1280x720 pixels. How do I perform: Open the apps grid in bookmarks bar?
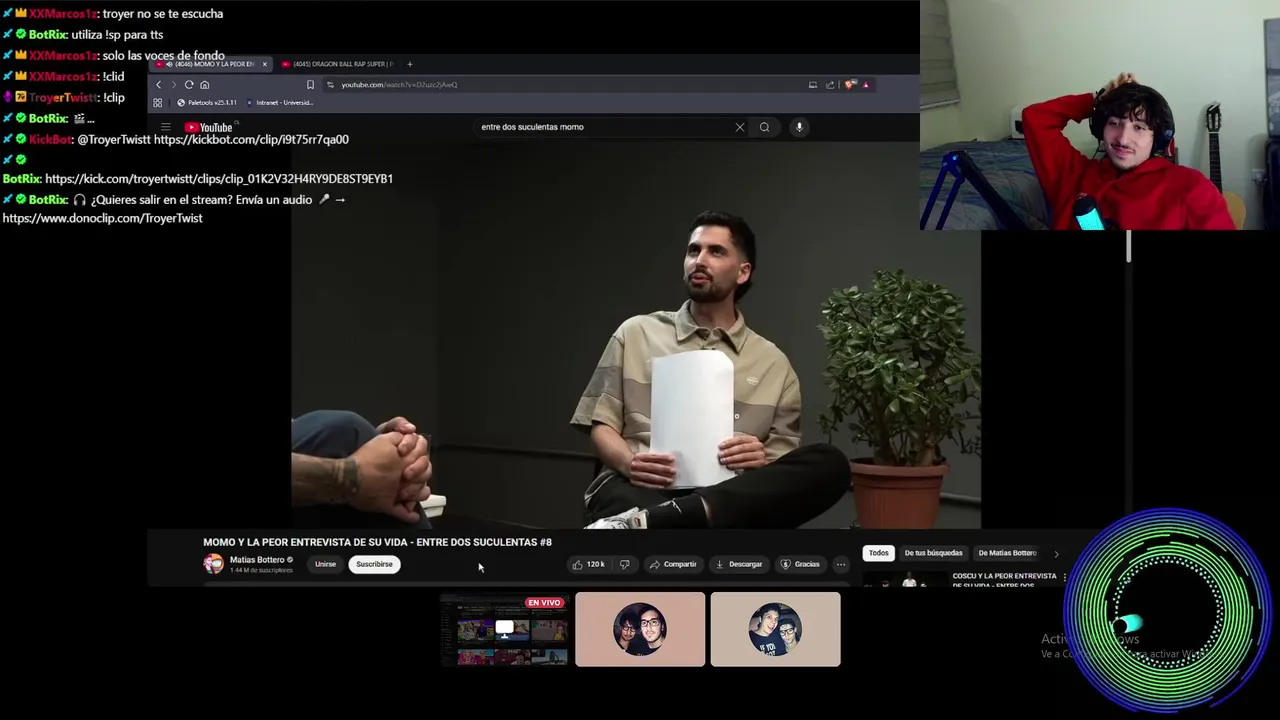coord(157,103)
